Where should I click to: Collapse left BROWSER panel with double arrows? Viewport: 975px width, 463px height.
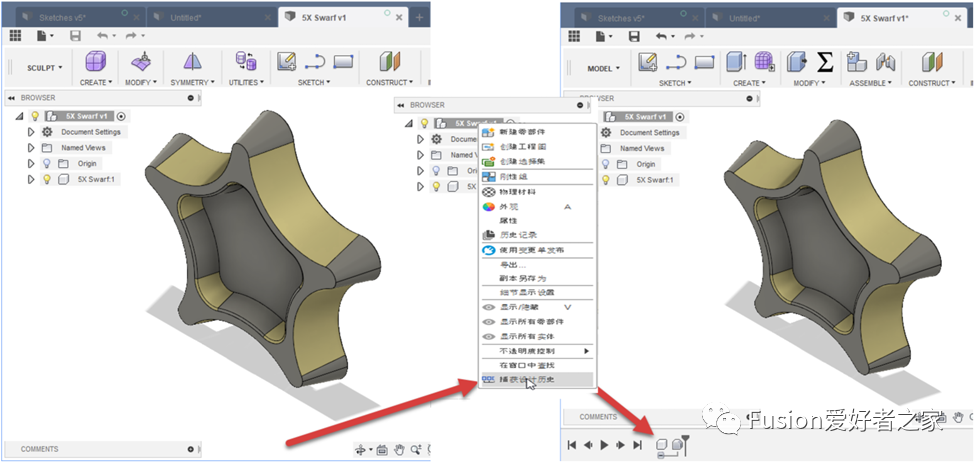pos(11,98)
